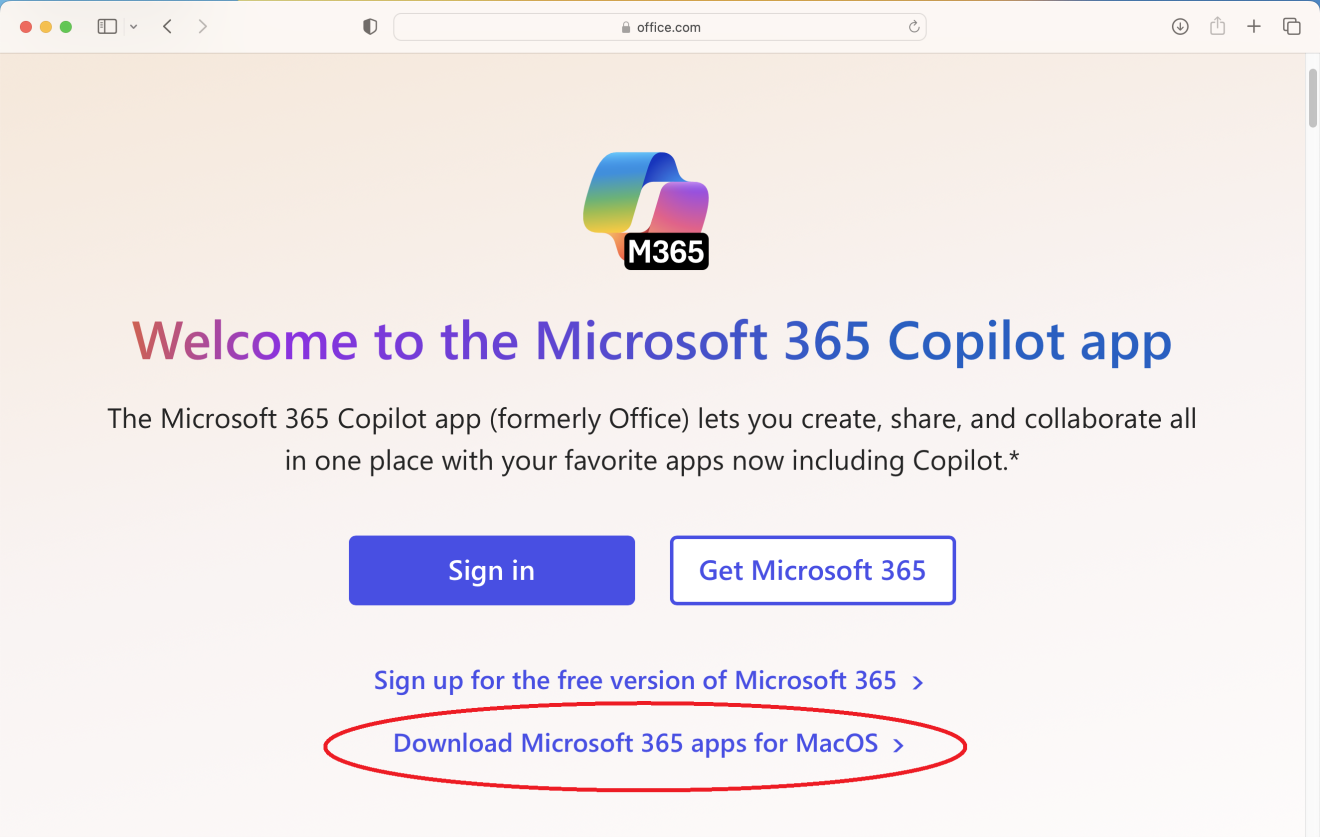Screen dimensions: 1320x837
Task: Go forward with the forward arrow
Action: click(x=203, y=27)
